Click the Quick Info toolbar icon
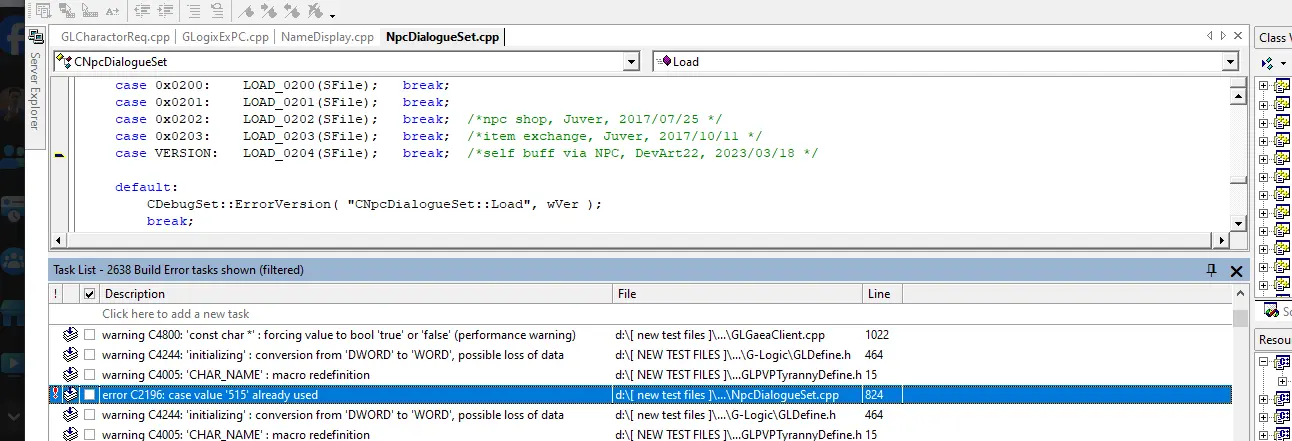The image size is (1292, 441). pyautogui.click(x=90, y=11)
